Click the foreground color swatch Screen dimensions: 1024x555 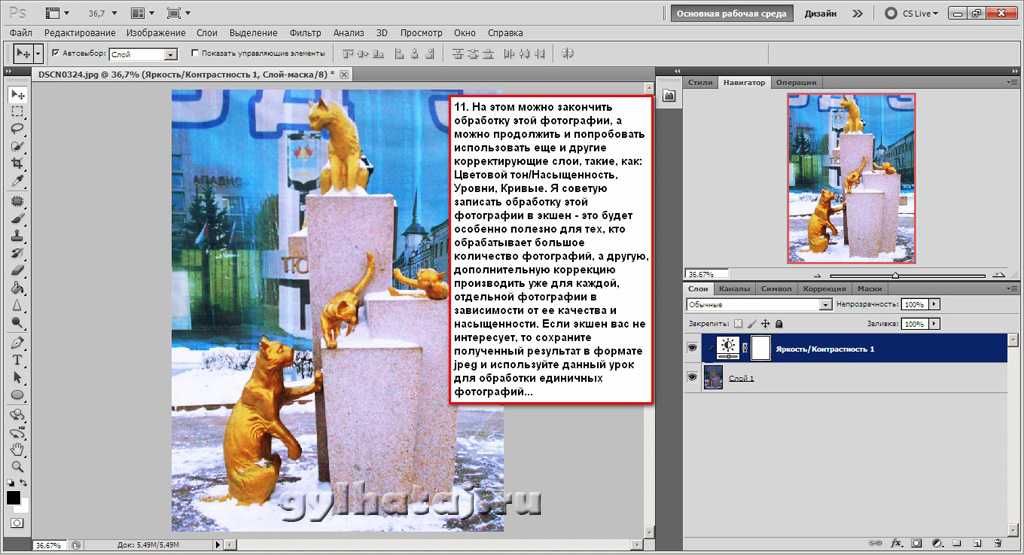[x=14, y=497]
